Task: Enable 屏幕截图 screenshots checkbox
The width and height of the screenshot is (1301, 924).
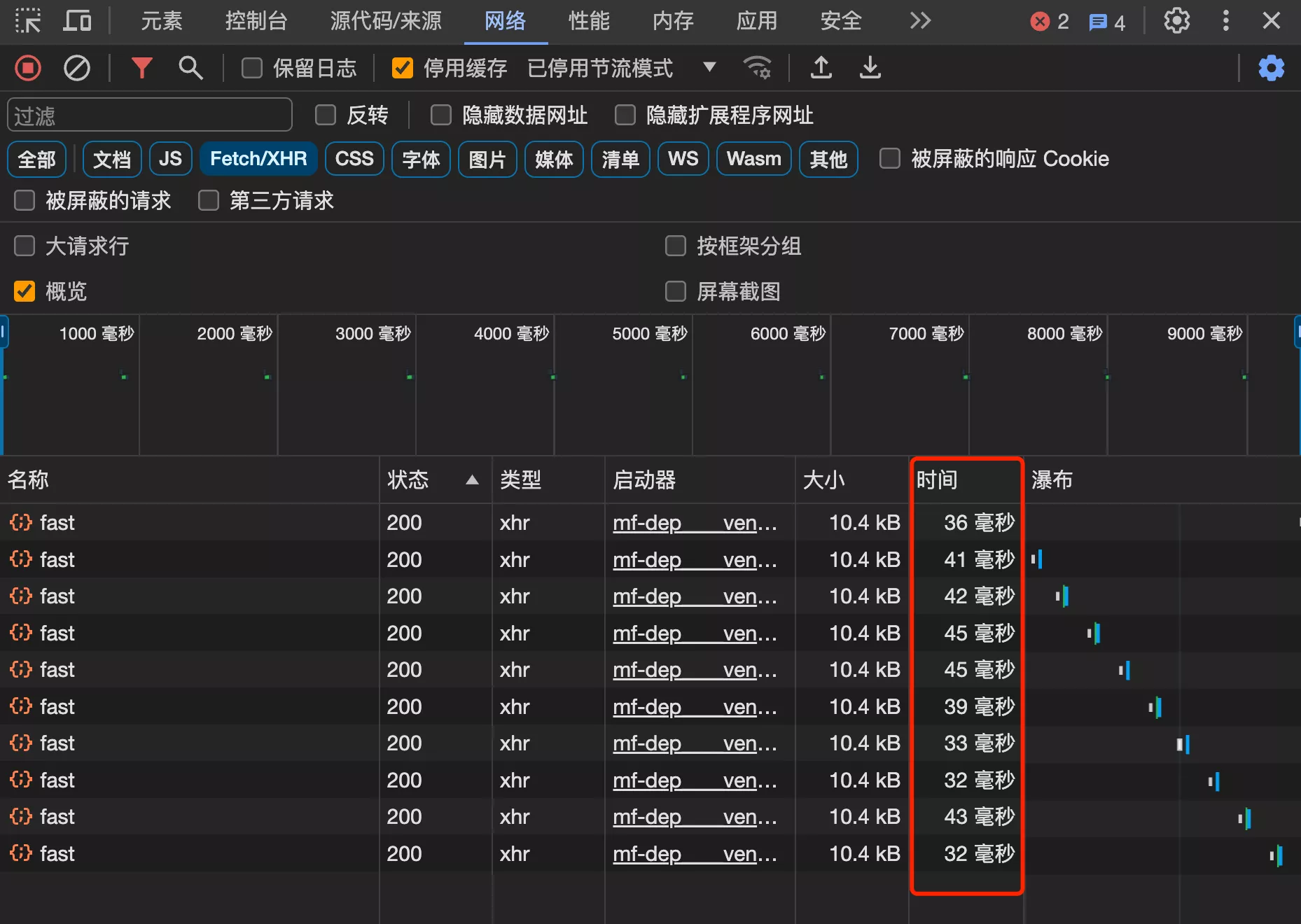Action: [x=675, y=291]
